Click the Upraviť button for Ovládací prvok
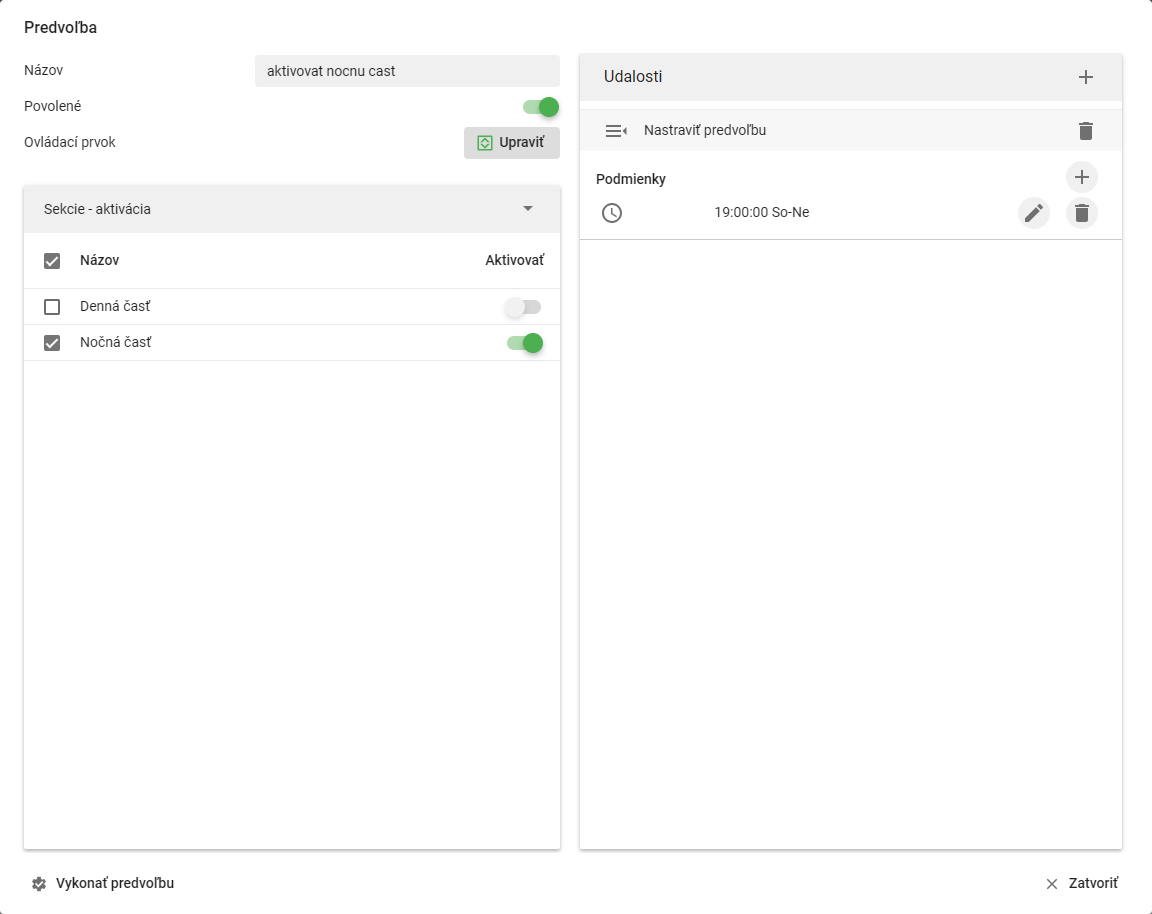 coord(511,143)
